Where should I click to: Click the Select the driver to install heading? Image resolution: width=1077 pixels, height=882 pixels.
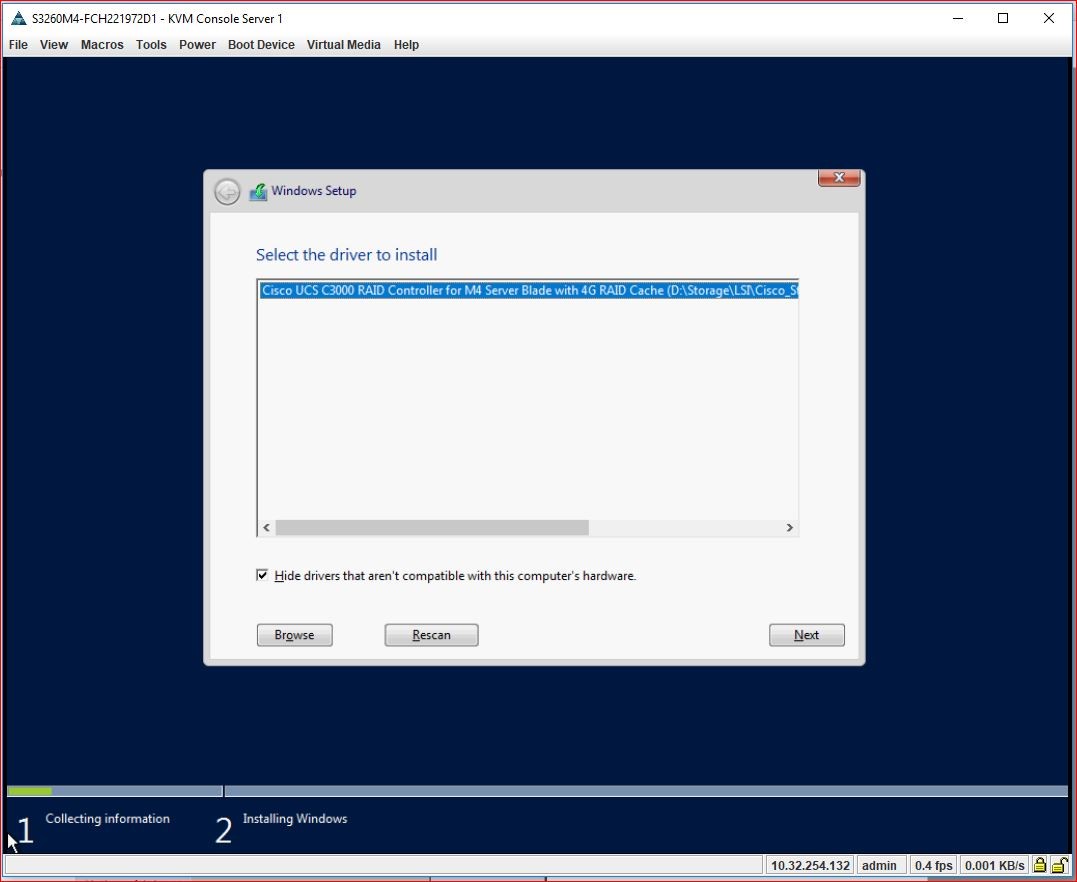tap(346, 255)
